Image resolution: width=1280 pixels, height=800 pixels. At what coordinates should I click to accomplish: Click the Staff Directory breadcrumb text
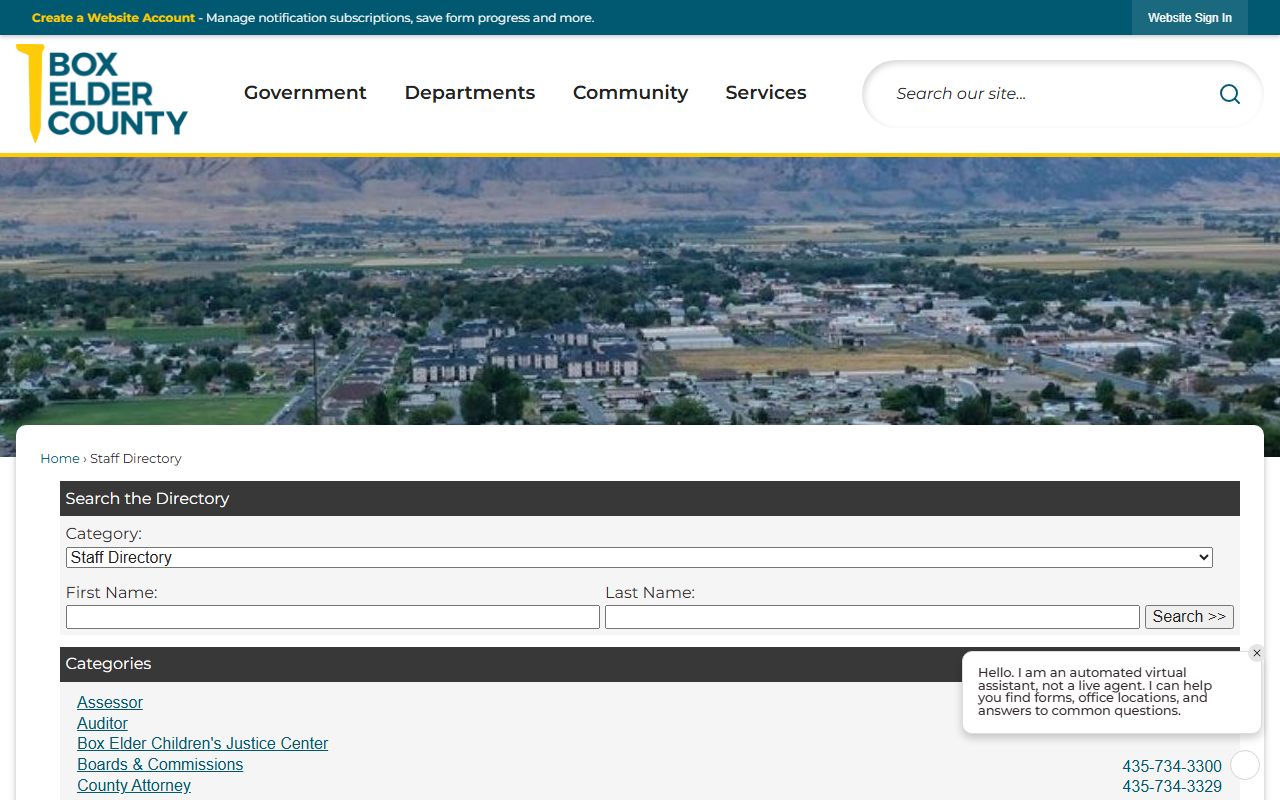pyautogui.click(x=136, y=458)
